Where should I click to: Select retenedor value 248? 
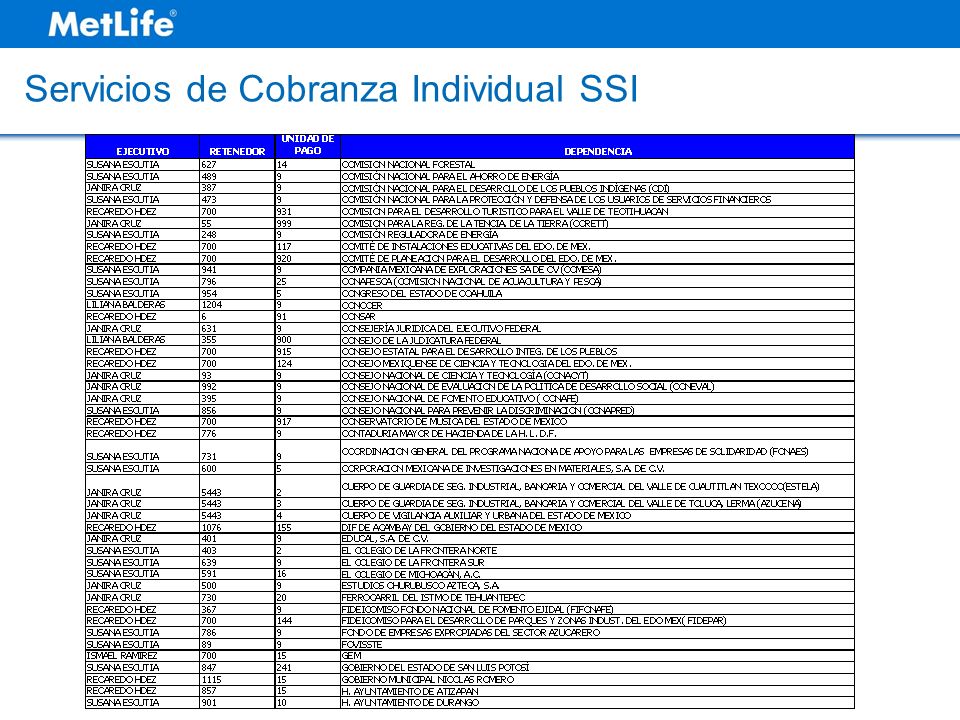pyautogui.click(x=209, y=234)
